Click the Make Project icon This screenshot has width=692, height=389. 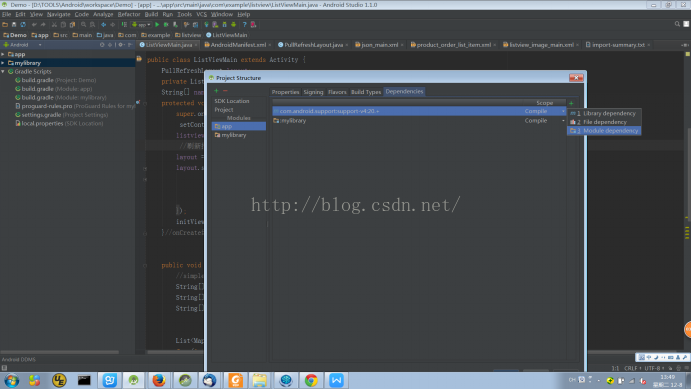[x=124, y=25]
